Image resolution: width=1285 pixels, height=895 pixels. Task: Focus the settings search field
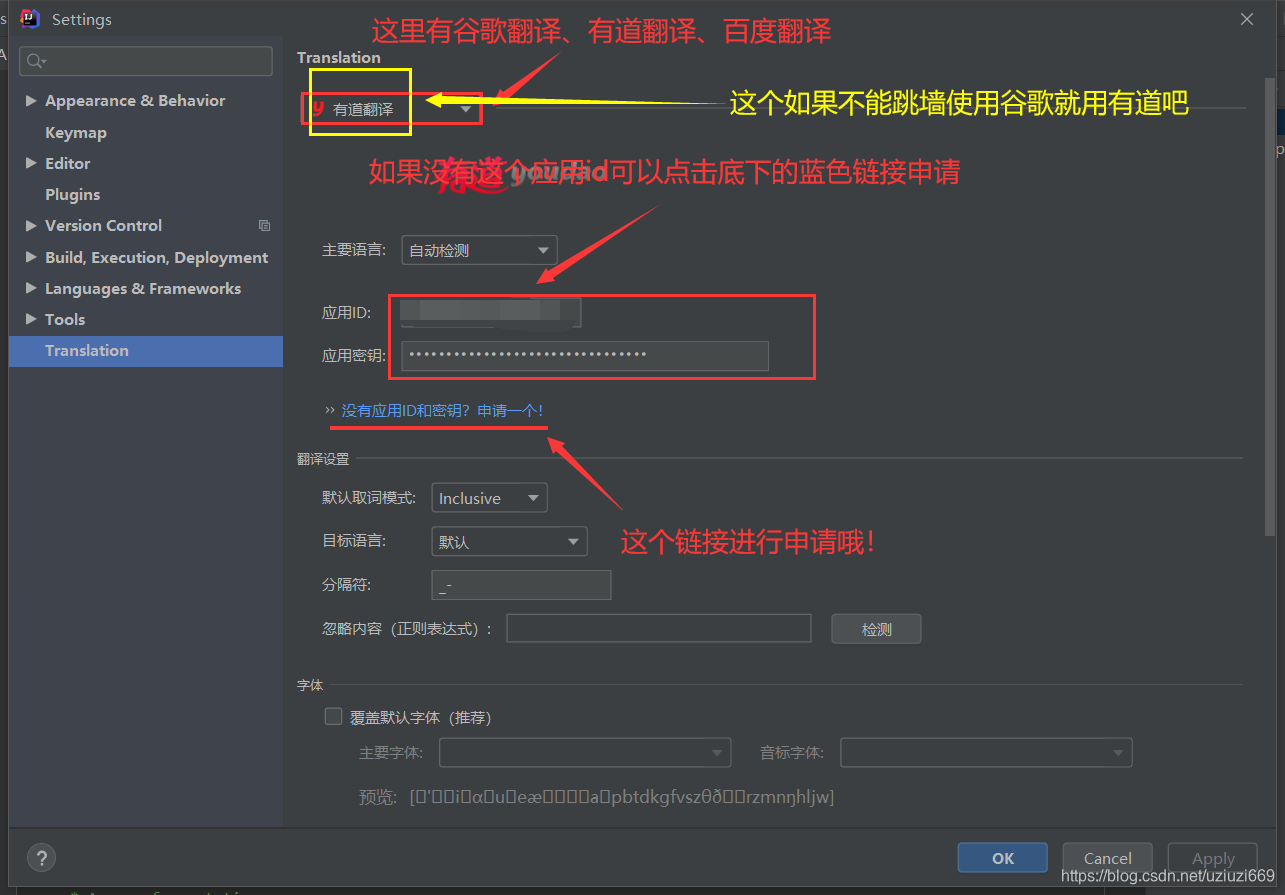pos(146,61)
